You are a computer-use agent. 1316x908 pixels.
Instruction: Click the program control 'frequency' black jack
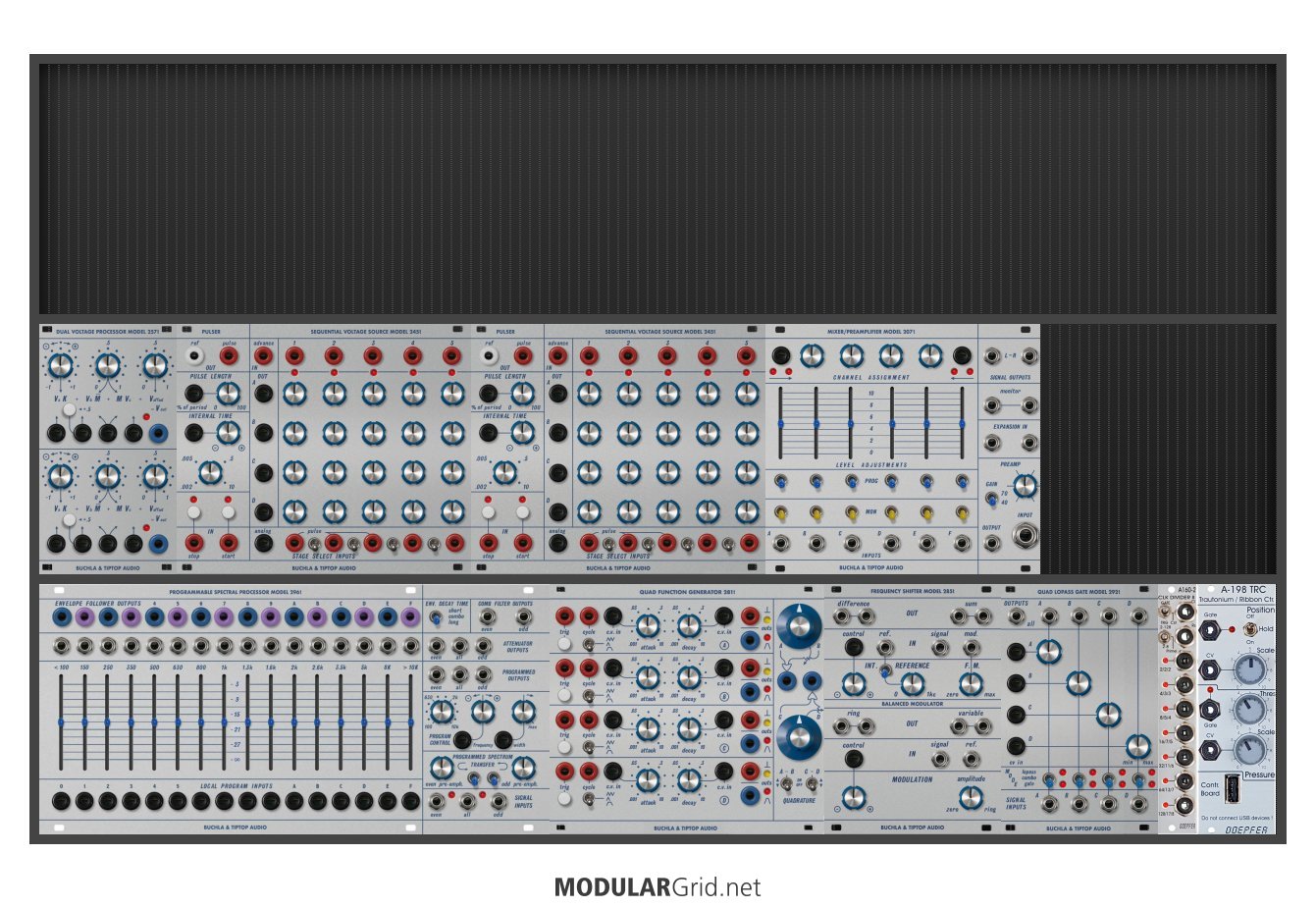click(x=461, y=740)
